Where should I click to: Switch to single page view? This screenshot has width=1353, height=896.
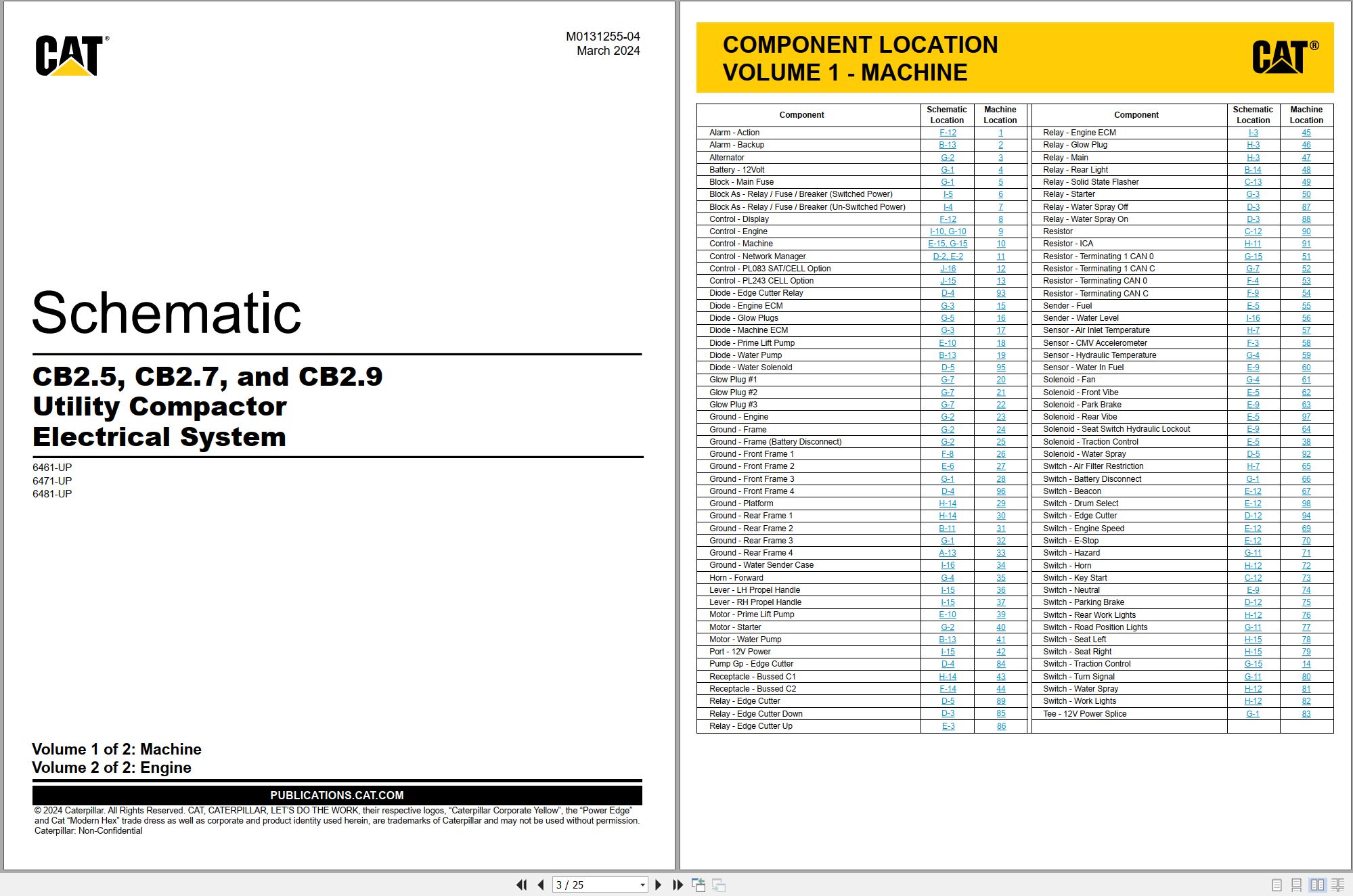pyautogui.click(x=1277, y=884)
